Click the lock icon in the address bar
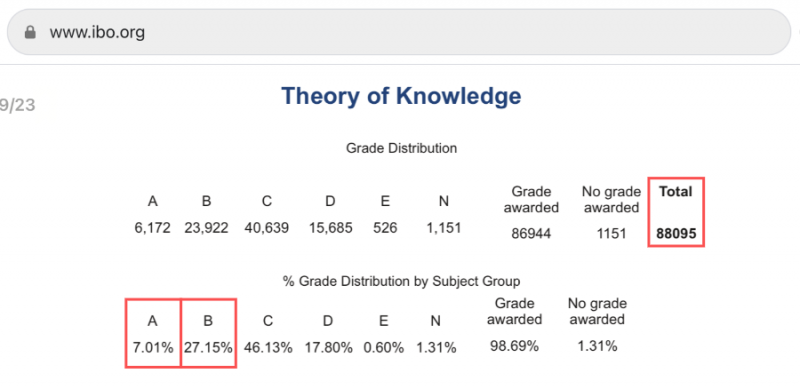 [x=31, y=33]
